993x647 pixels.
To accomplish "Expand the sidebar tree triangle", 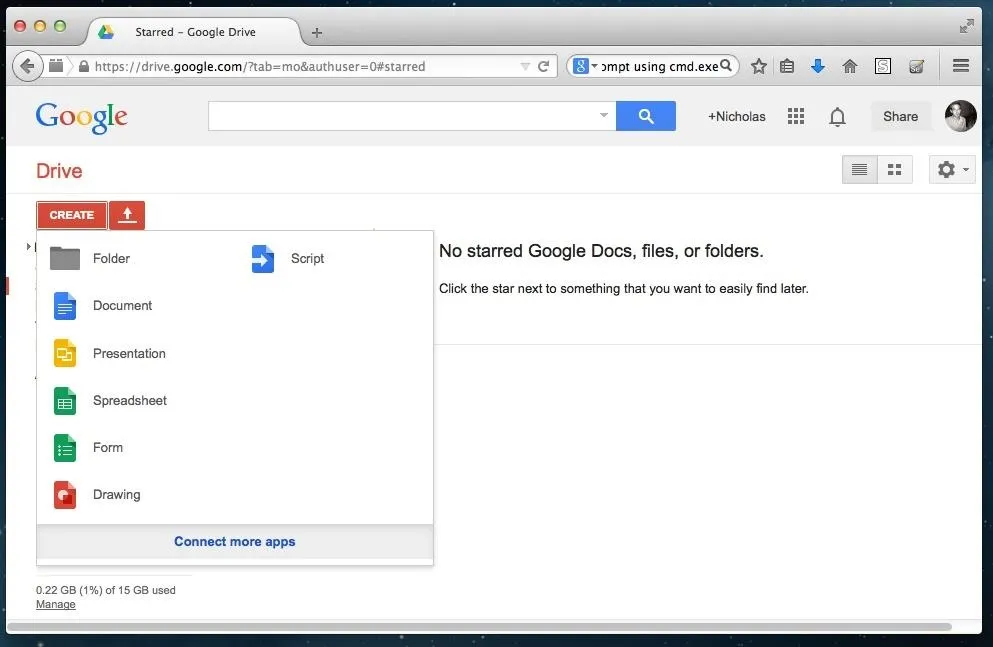I will (28, 246).
